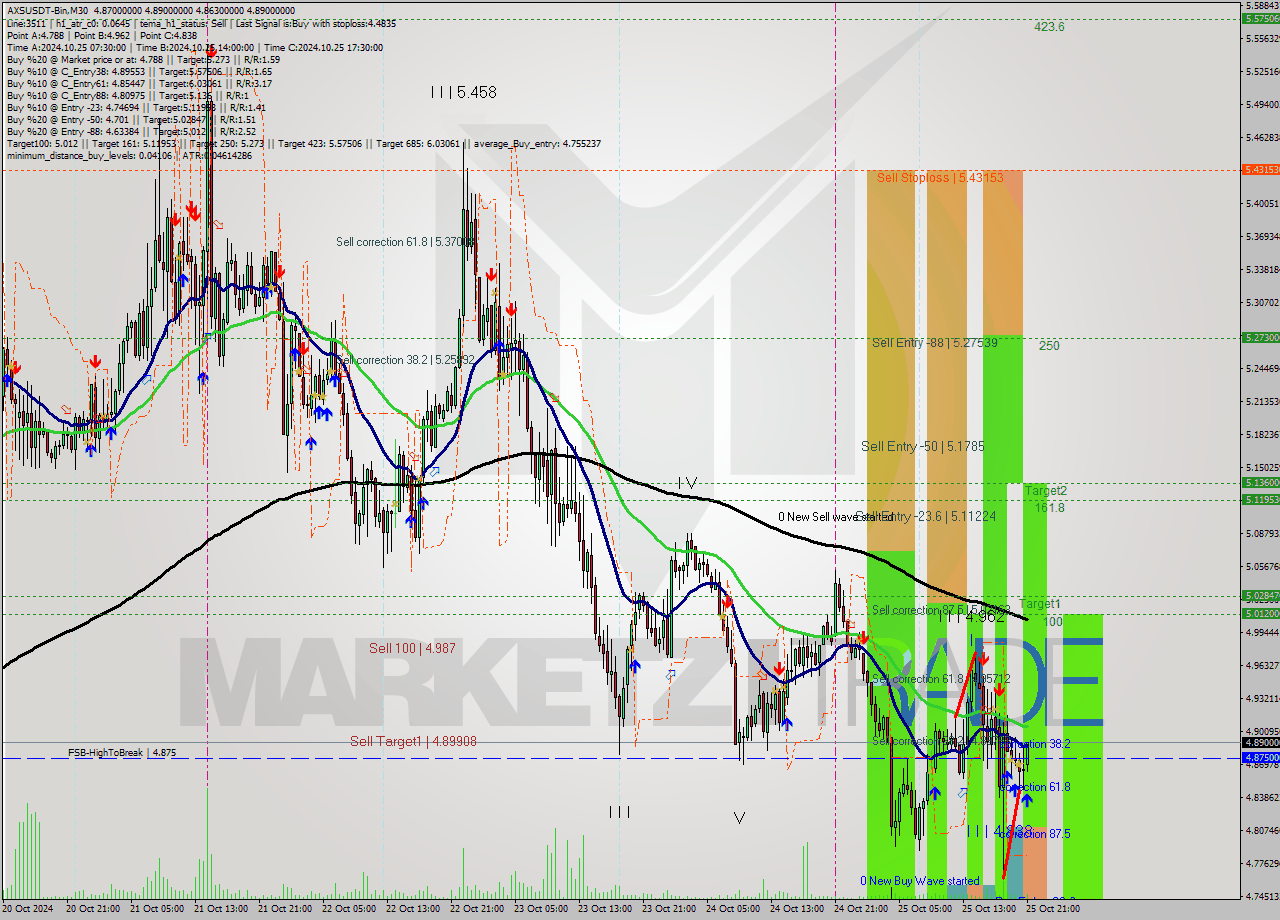Click the green 5.57506 price axis tag
Screen dimensions: 1280x920
(x=1259, y=18)
